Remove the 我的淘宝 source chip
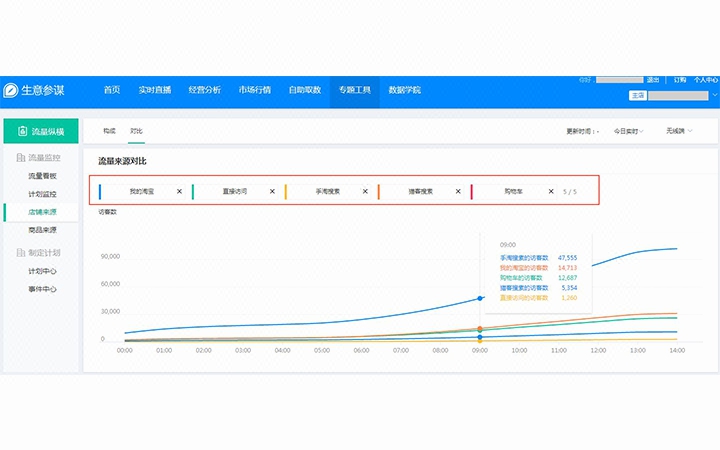The height and width of the screenshot is (450, 720). pyautogui.click(x=180, y=191)
